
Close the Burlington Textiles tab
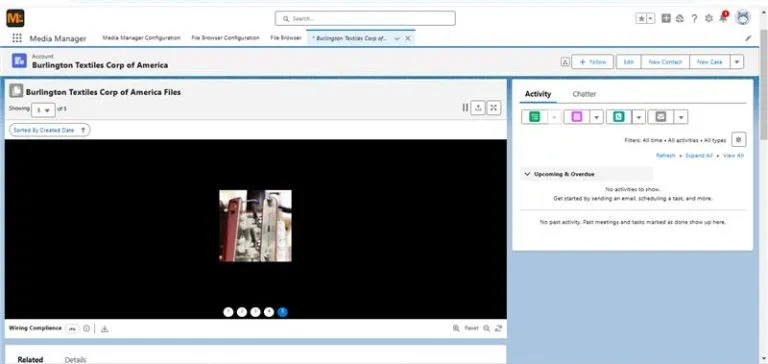(x=408, y=38)
